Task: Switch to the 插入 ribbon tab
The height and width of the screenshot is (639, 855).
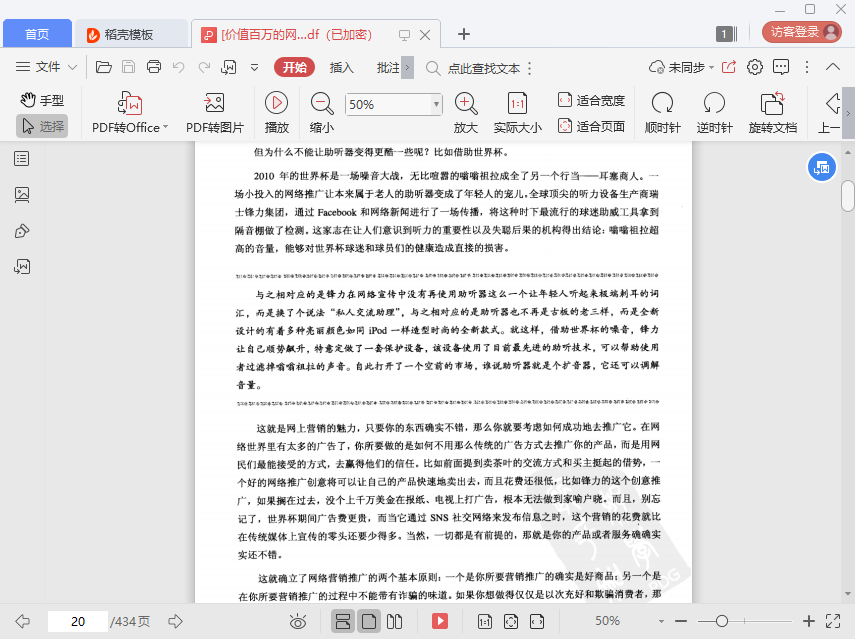Action: (x=342, y=68)
